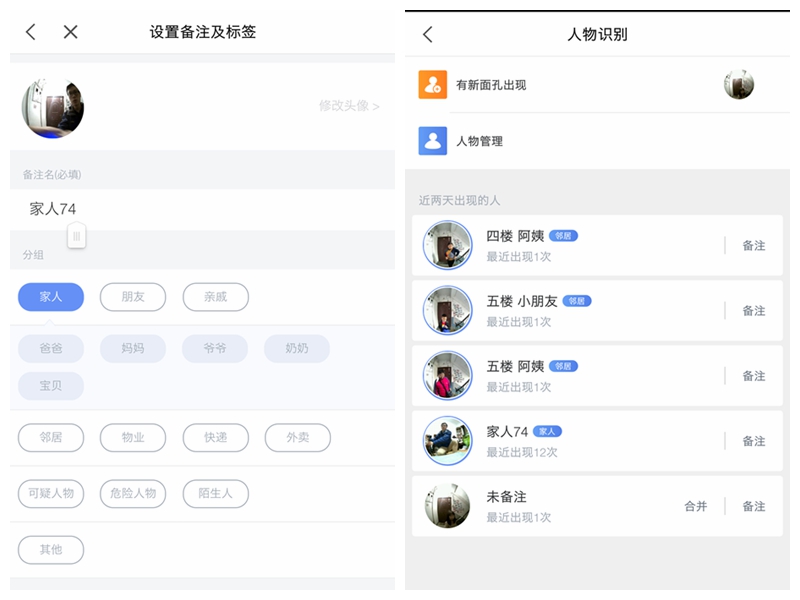This screenshot has width=800, height=600.
Task: Open the 五楼 阿姨 name text
Action: 515,367
